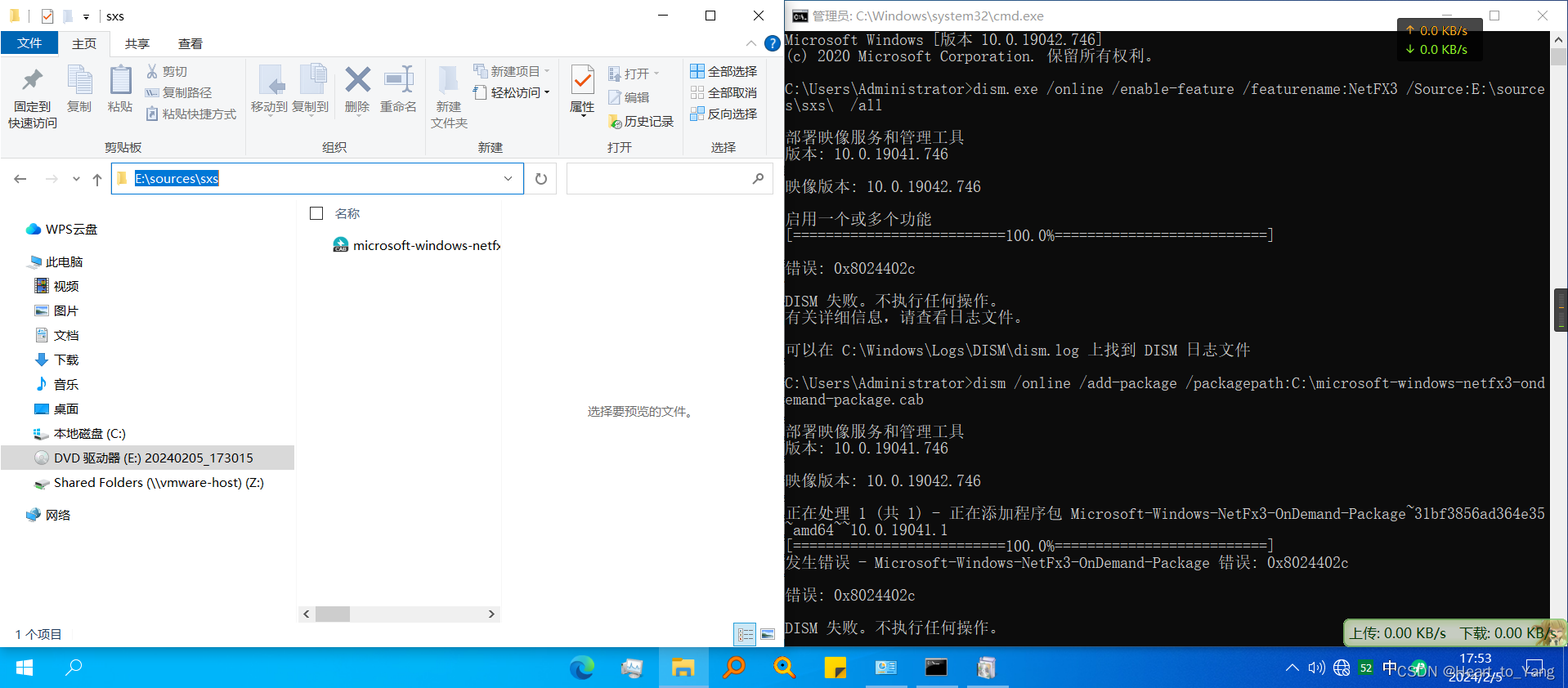Screen dimensions: 1568x688
Task: Open 网络 in navigation pane
Action: [49, 516]
